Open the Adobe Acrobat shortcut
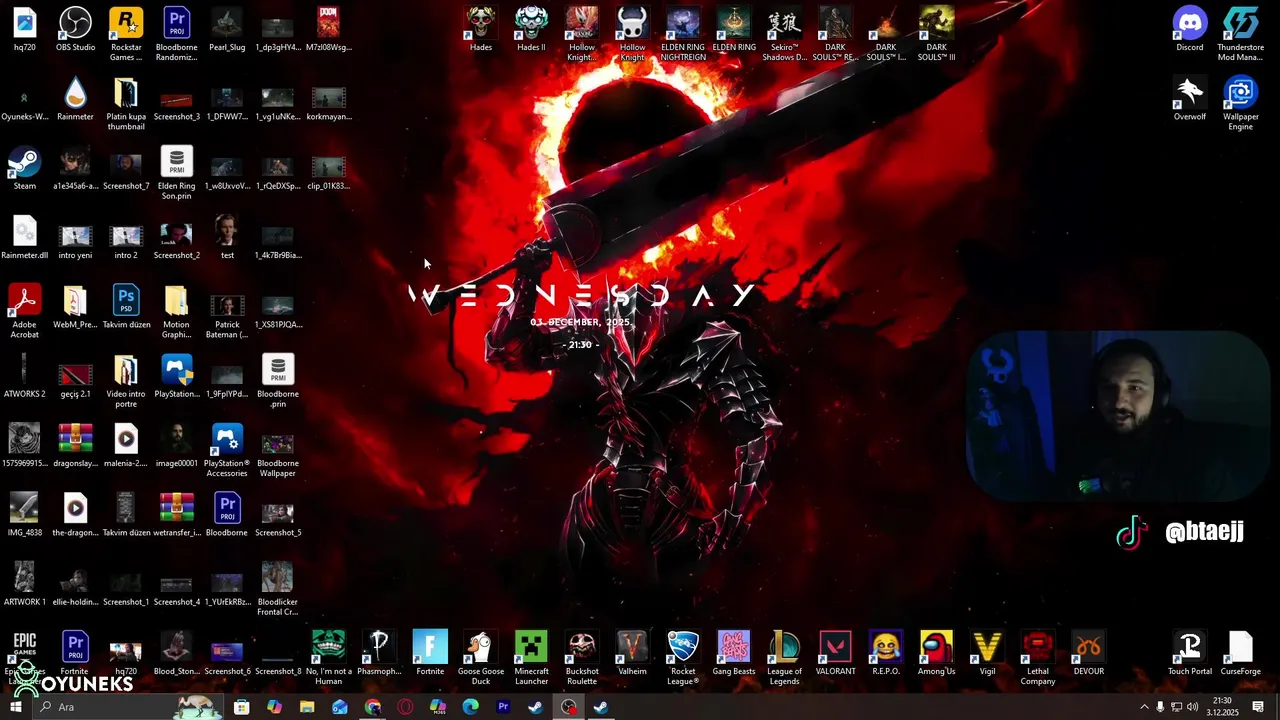 tap(24, 312)
